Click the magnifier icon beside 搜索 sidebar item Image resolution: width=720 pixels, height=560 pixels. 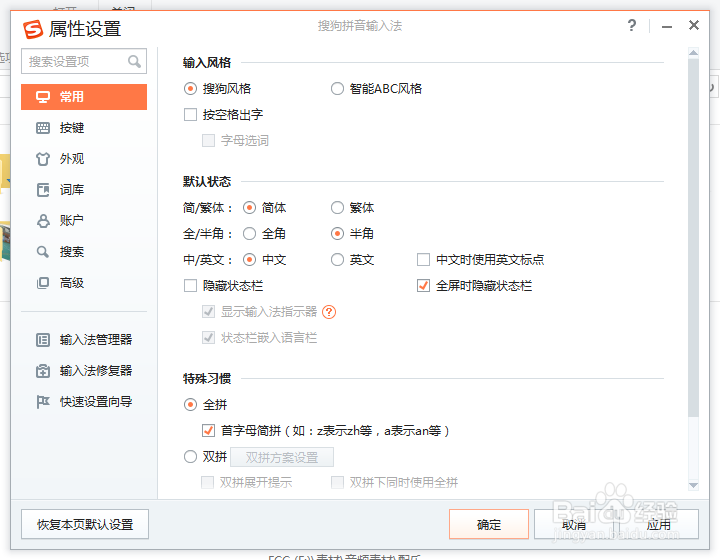coord(43,252)
